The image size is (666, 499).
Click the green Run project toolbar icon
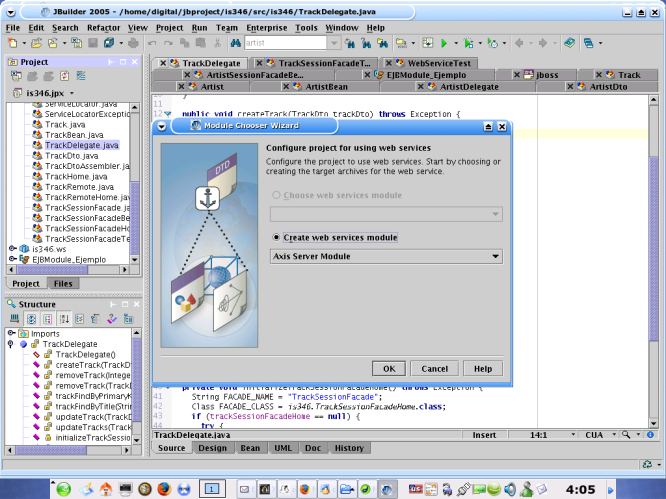(443, 44)
